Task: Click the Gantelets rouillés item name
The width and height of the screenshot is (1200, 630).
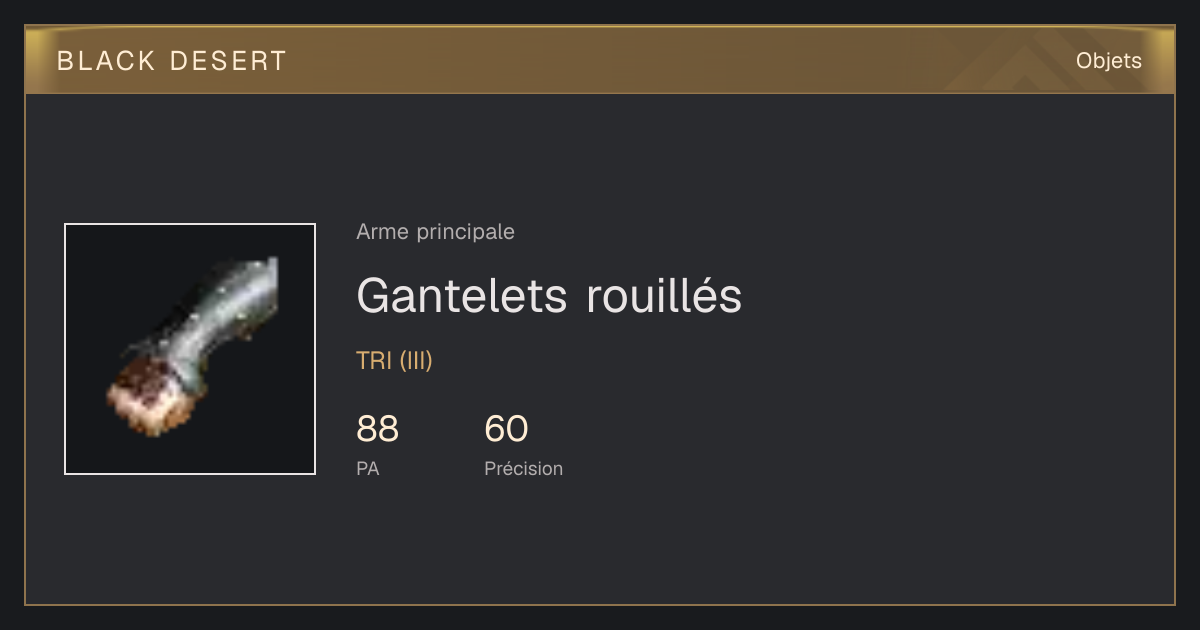Action: (x=549, y=296)
